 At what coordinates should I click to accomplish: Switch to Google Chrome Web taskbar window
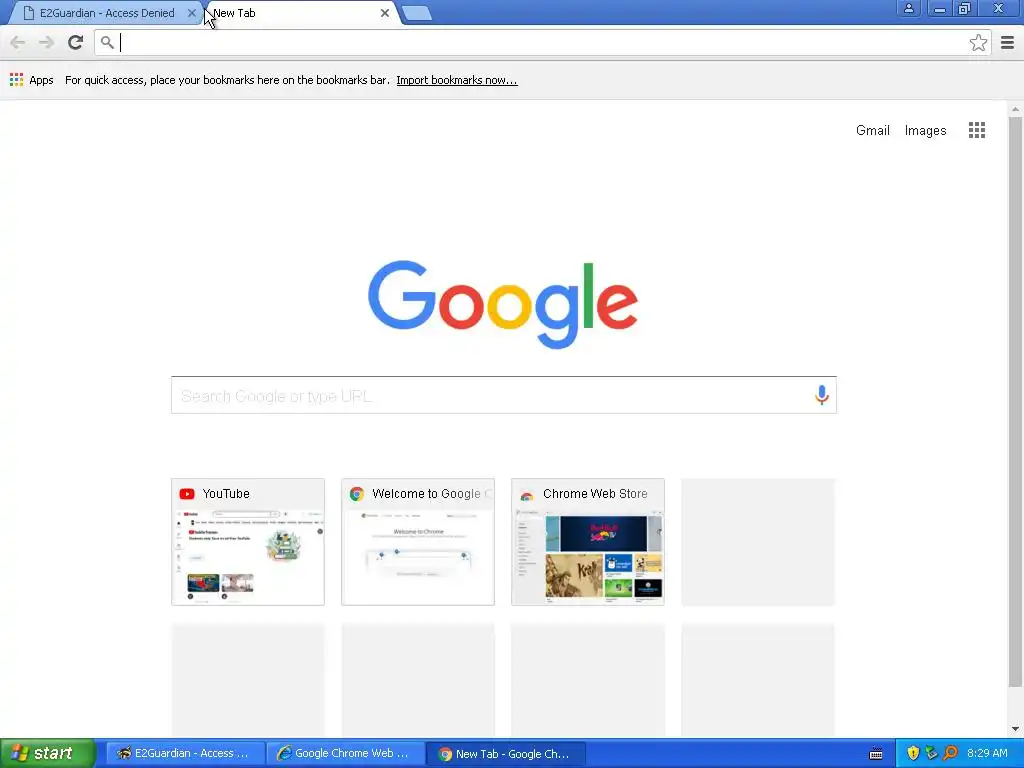click(x=345, y=753)
